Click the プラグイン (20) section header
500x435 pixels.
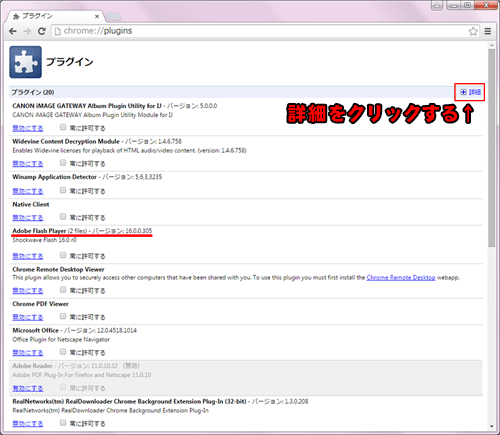point(33,92)
